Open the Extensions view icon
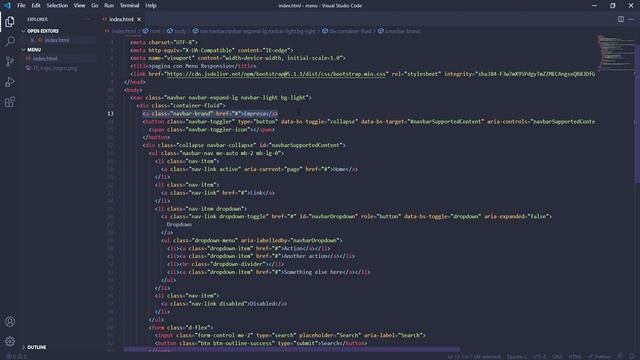The height and width of the screenshot is (360, 640). pos(10,102)
